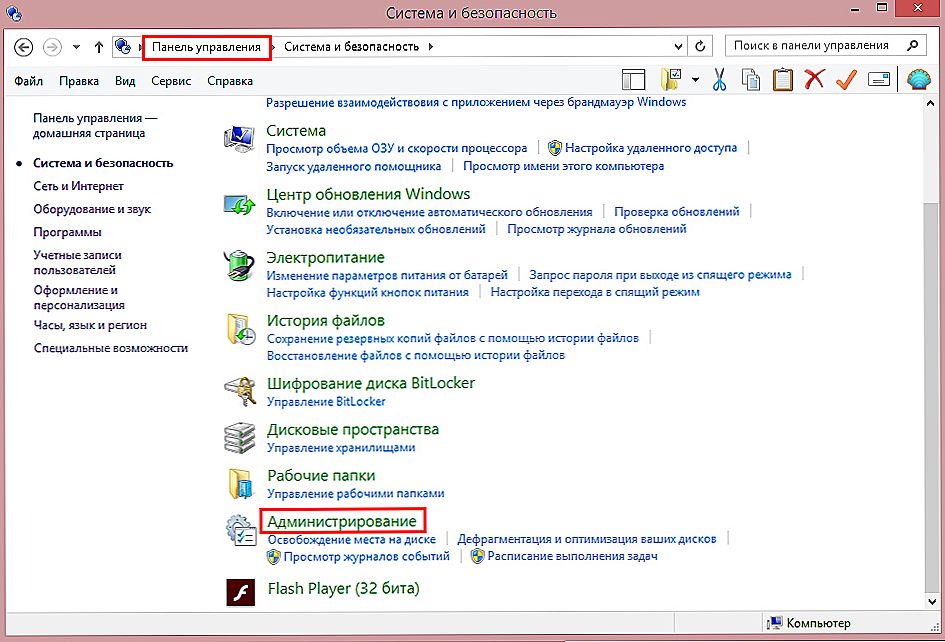Click the Система computer icon
This screenshot has width=945, height=642.
pyautogui.click(x=239, y=138)
